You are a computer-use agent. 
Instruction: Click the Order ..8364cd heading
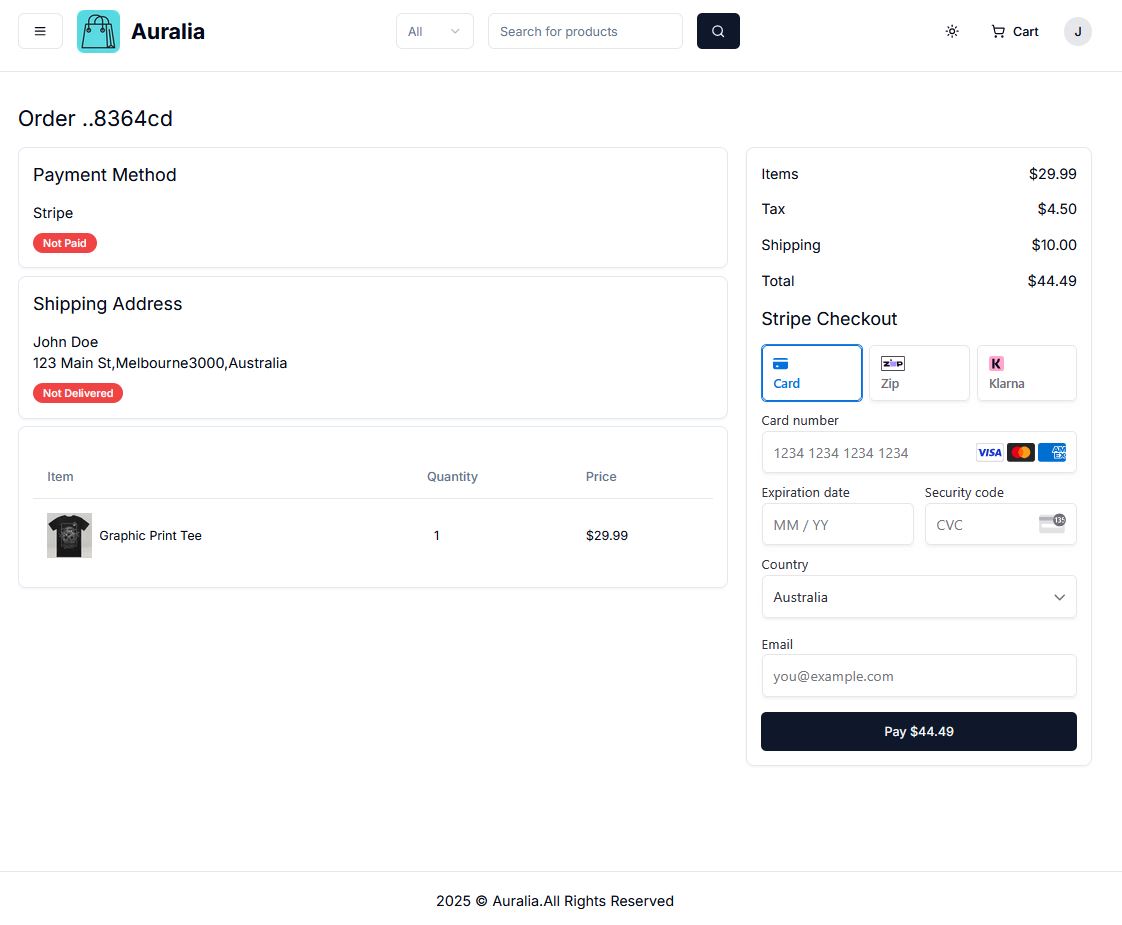click(x=95, y=118)
